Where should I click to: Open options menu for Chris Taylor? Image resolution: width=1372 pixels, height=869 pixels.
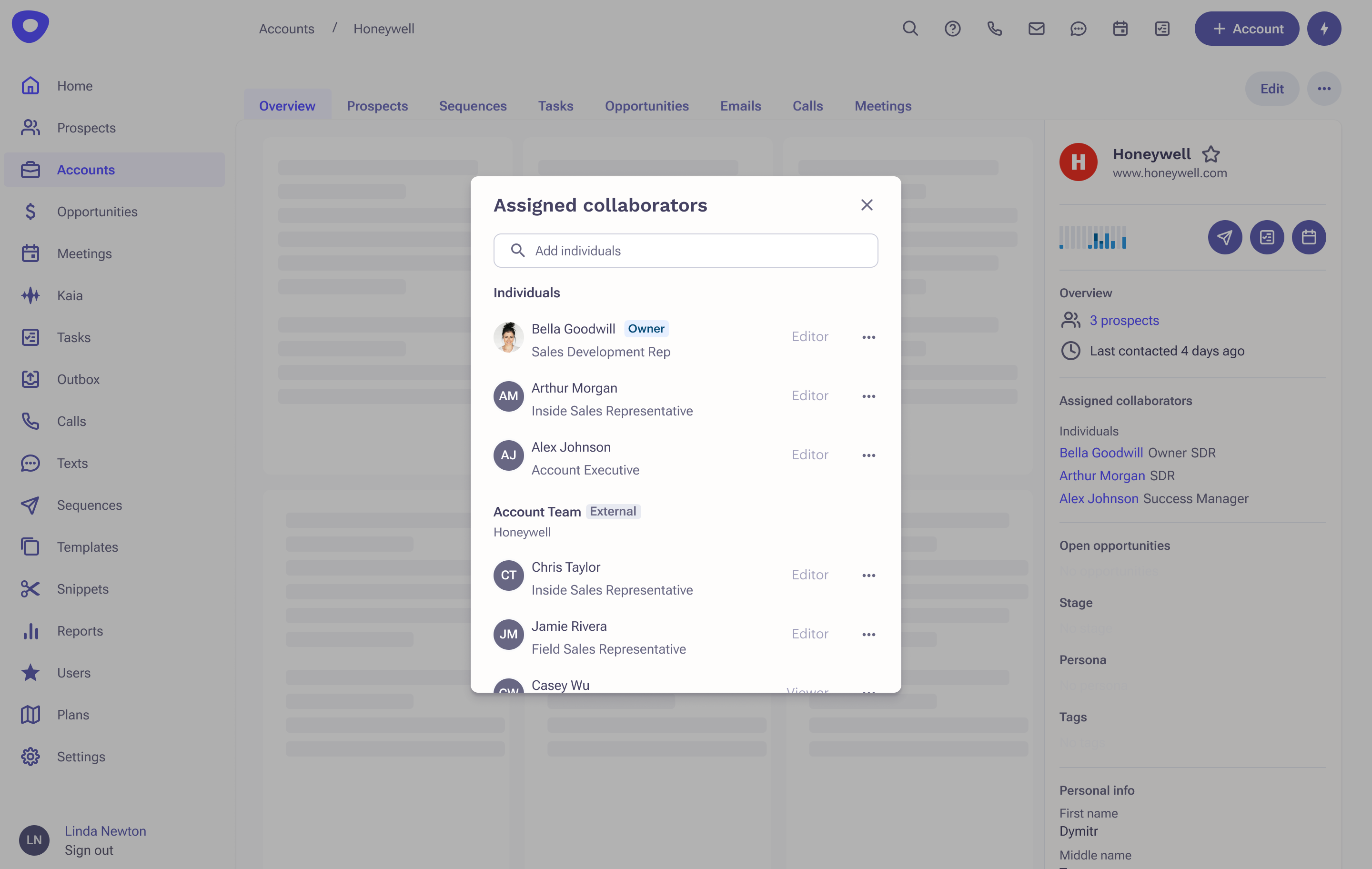(868, 576)
